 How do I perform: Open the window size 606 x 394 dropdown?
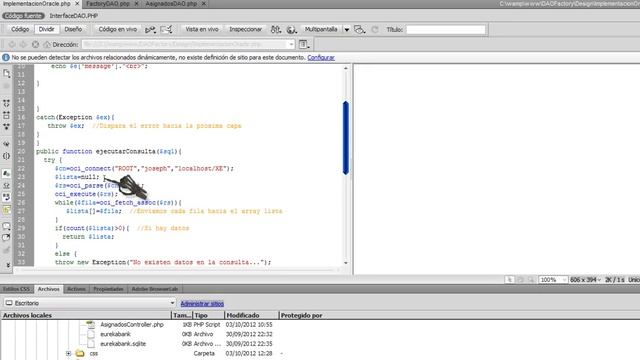coord(586,280)
